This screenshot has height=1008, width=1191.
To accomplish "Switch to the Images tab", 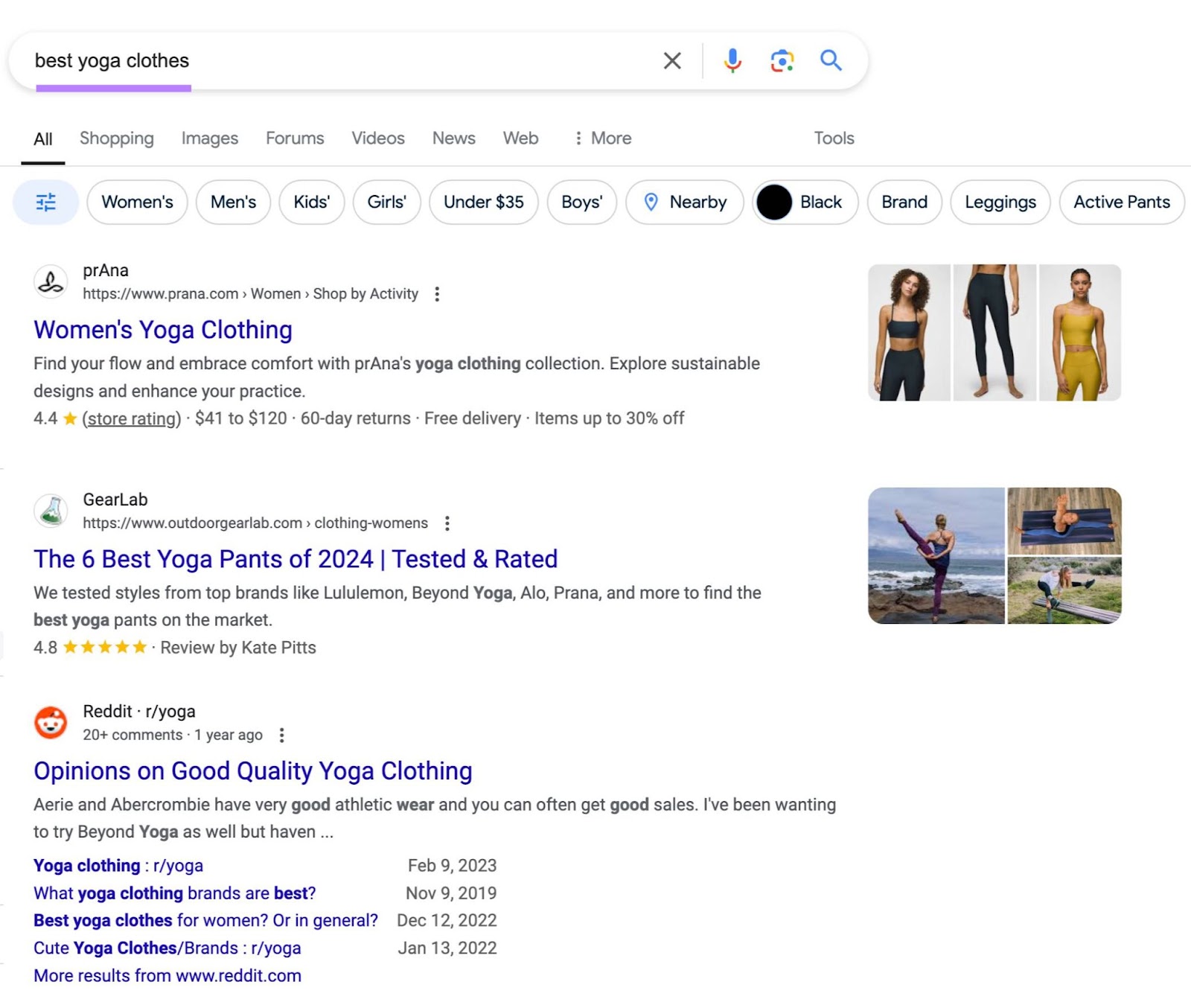I will 210,138.
